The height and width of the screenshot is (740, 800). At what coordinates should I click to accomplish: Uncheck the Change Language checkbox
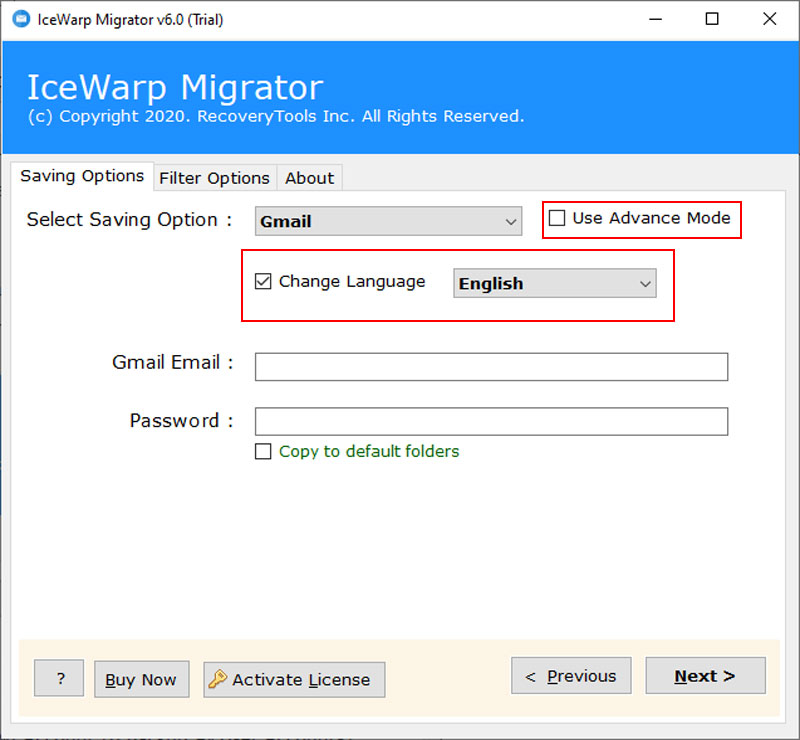point(263,281)
